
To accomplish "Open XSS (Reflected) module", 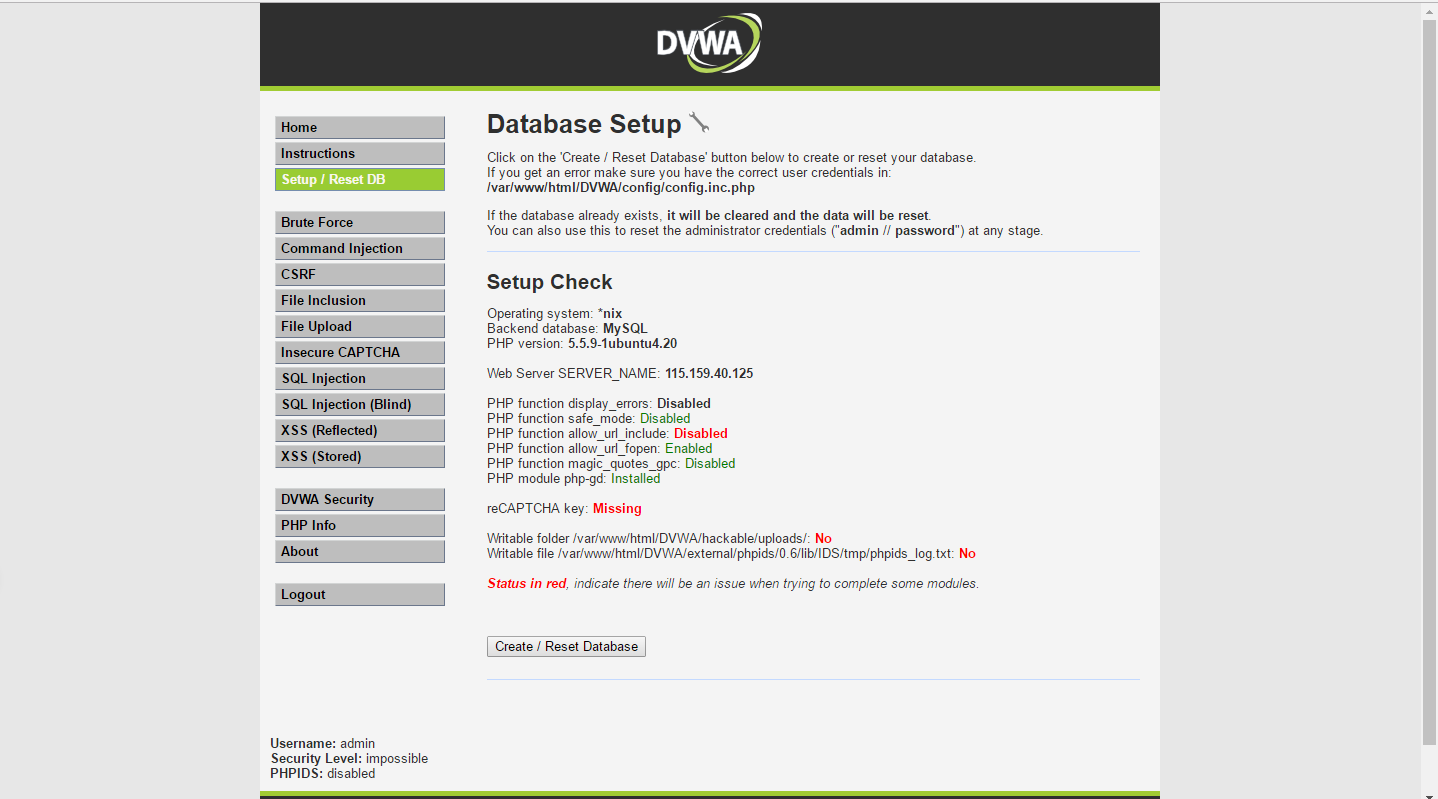I will tap(360, 430).
